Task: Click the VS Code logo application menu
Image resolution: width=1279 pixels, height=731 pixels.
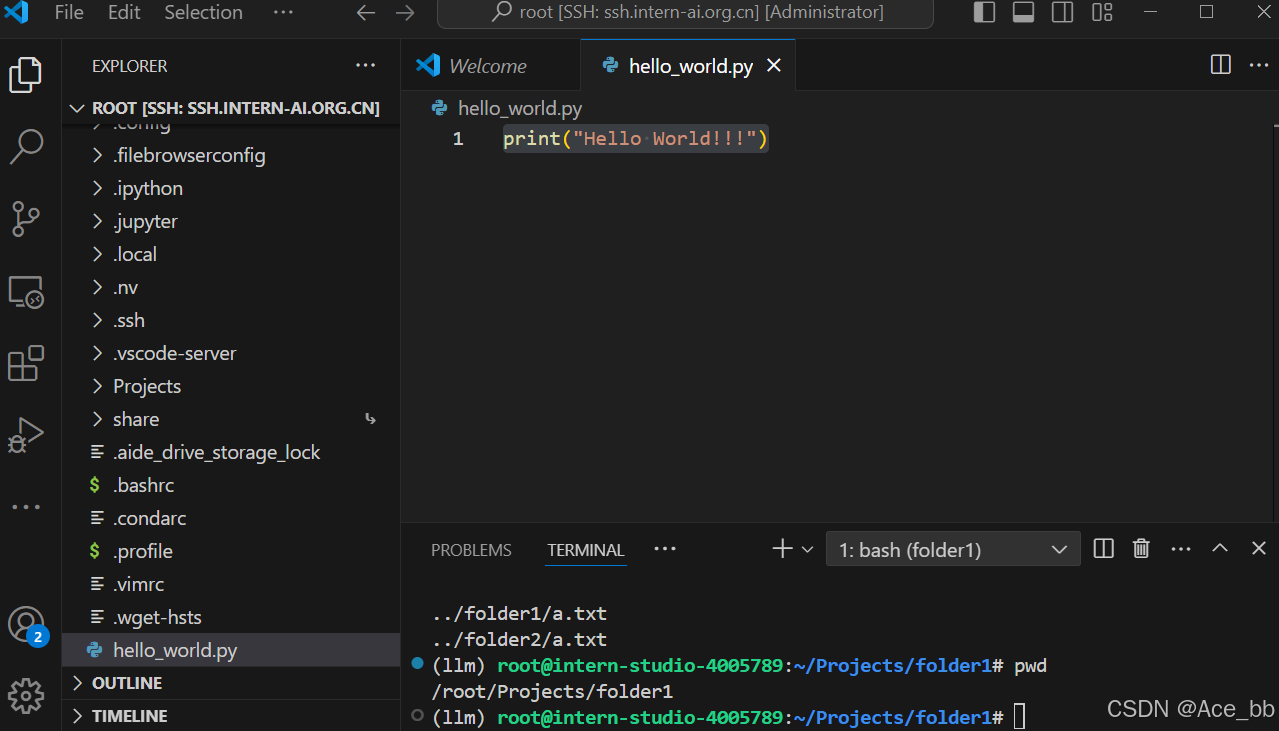Action: [x=17, y=13]
